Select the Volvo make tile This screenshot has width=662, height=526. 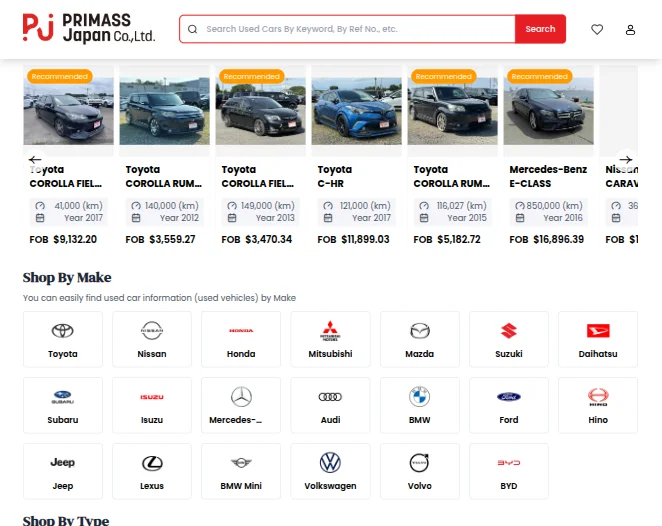(x=419, y=471)
